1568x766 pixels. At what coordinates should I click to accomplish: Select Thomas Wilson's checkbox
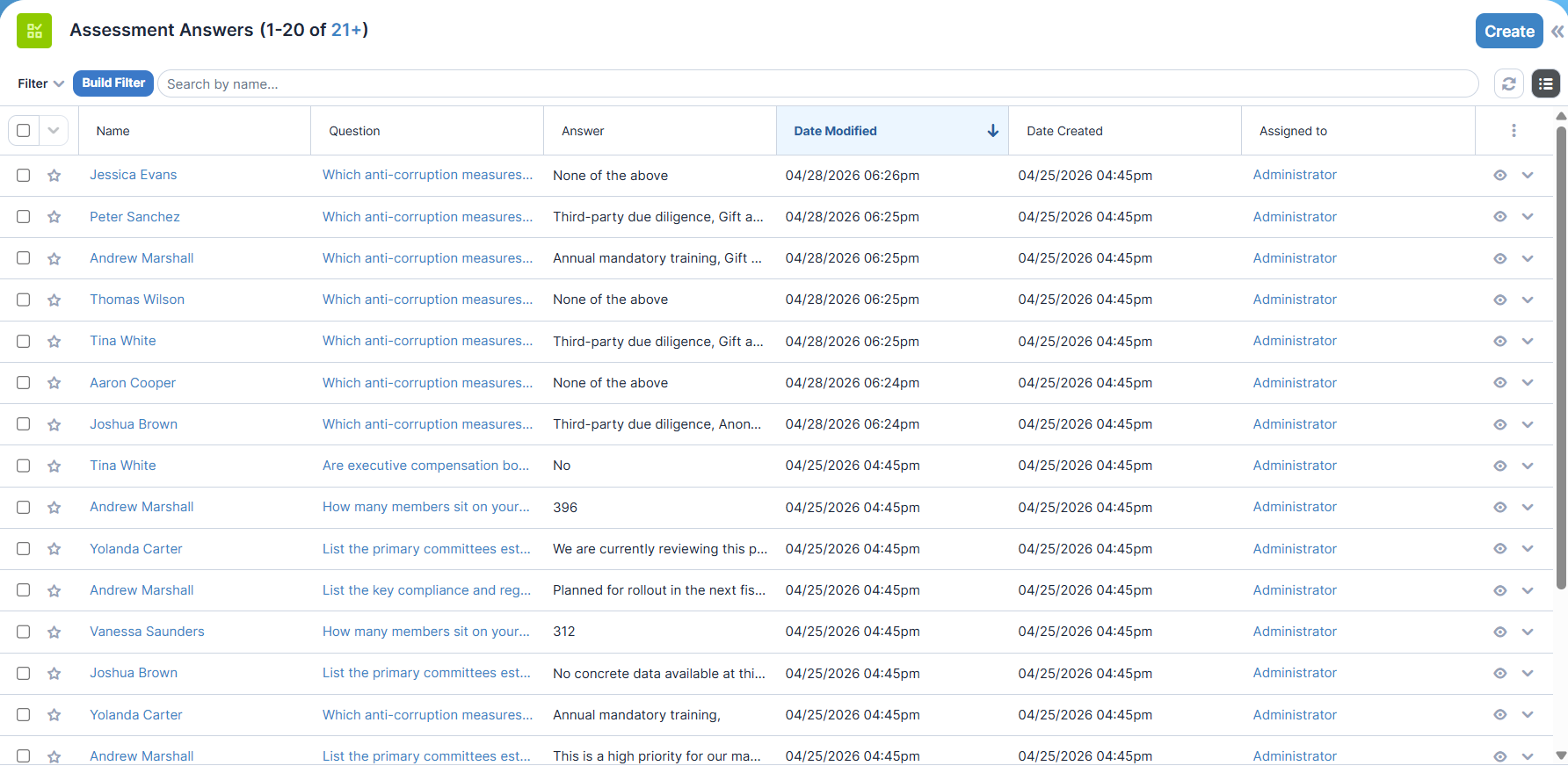tap(24, 300)
